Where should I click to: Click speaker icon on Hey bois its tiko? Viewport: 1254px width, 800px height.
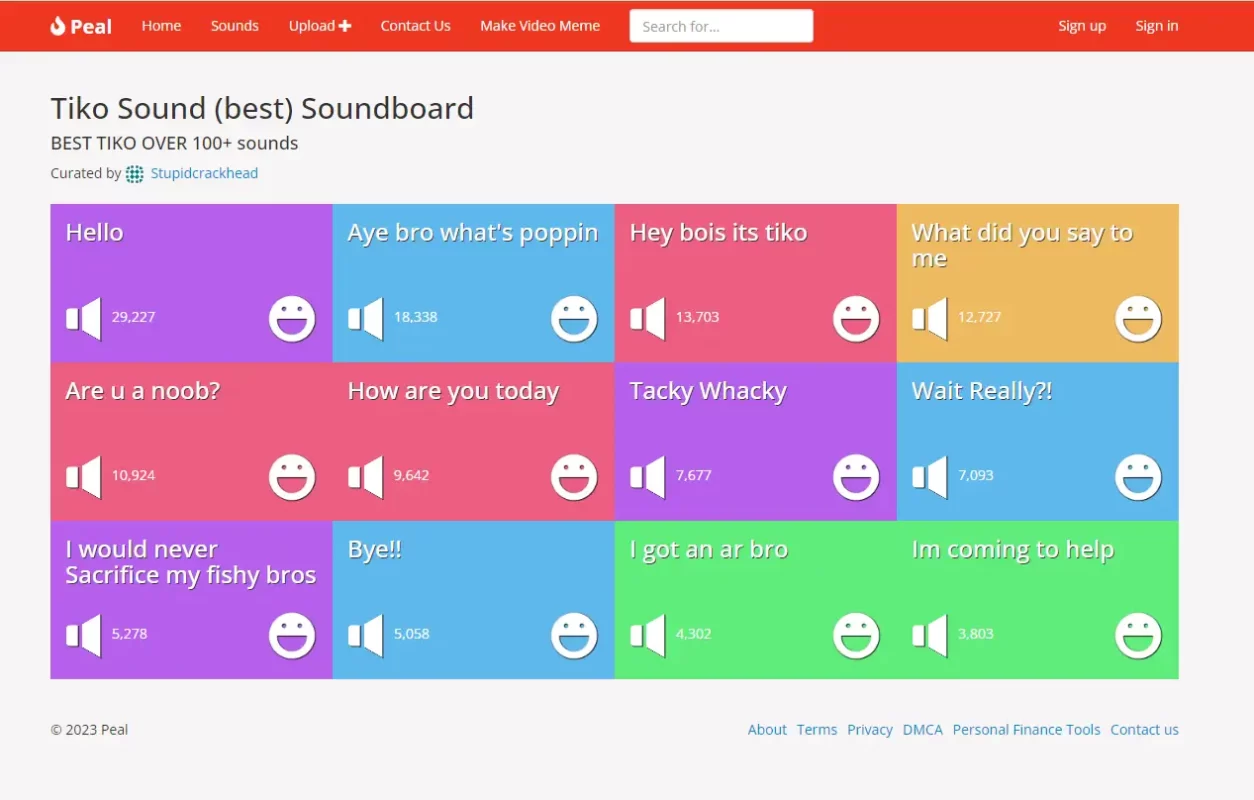pyautogui.click(x=647, y=319)
